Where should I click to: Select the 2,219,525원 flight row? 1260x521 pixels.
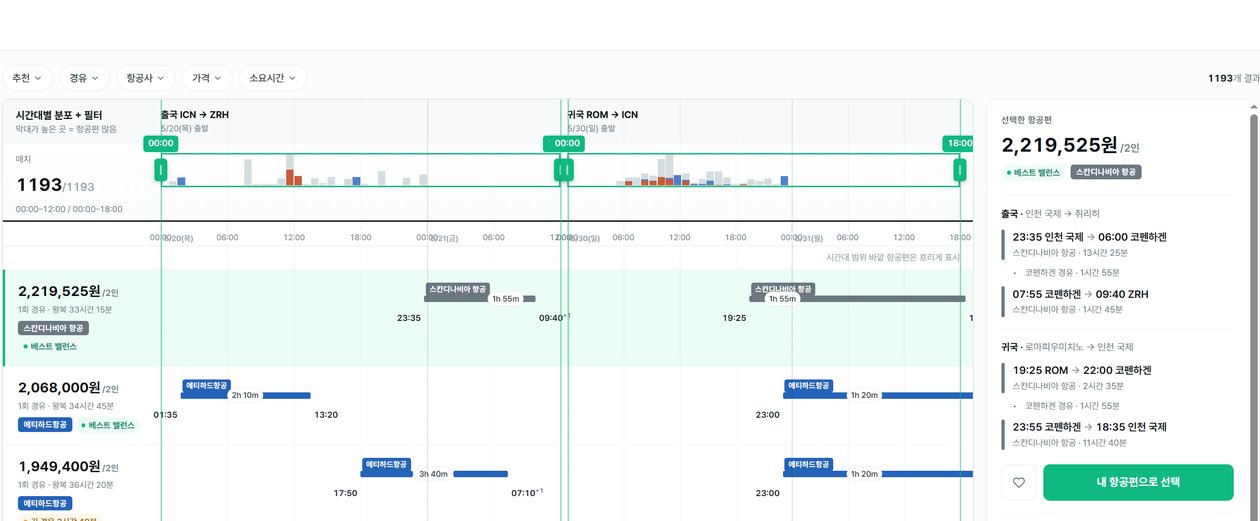[487, 318]
